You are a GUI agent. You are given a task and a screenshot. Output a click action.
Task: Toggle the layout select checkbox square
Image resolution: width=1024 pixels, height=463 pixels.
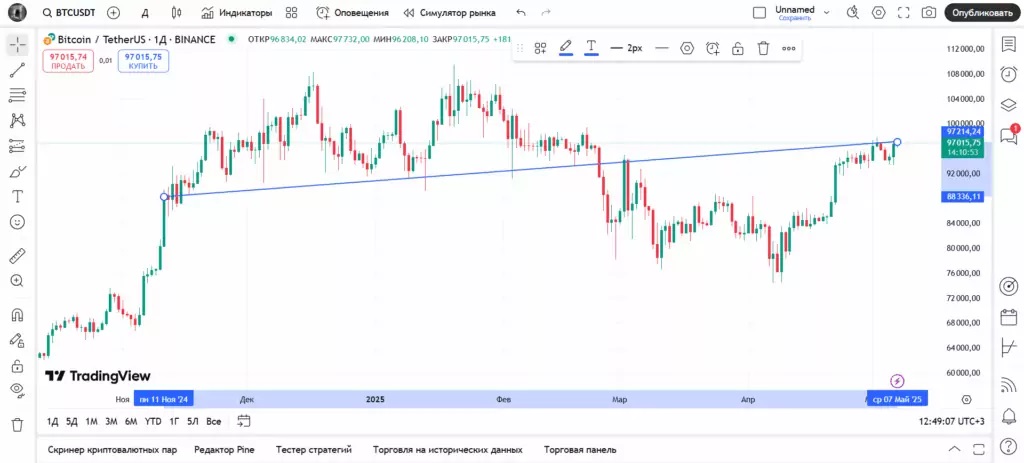[x=760, y=12]
